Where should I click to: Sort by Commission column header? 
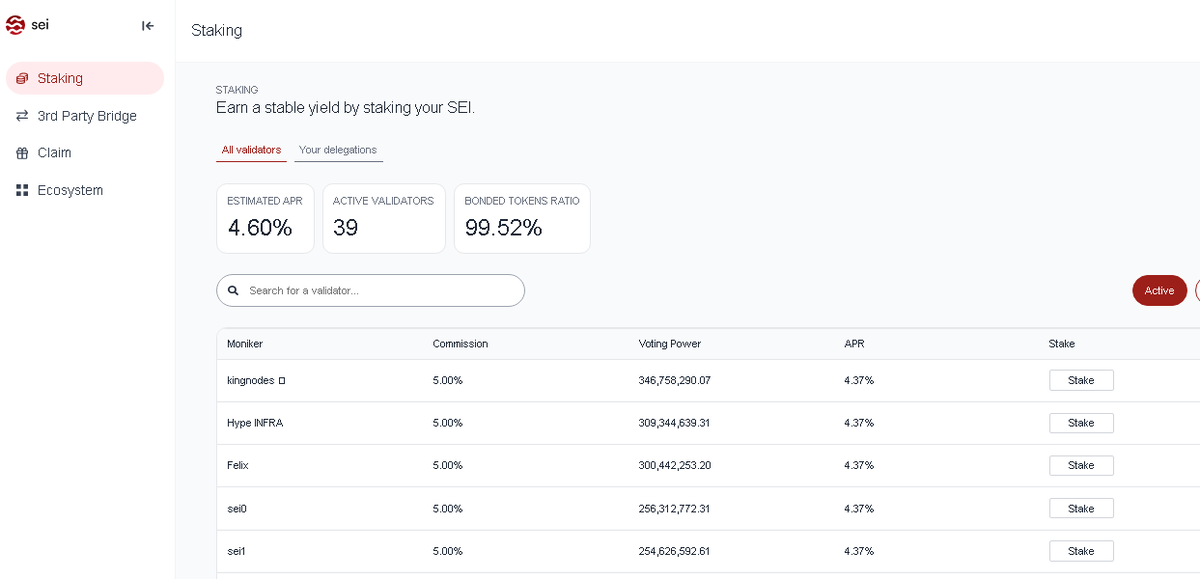460,344
